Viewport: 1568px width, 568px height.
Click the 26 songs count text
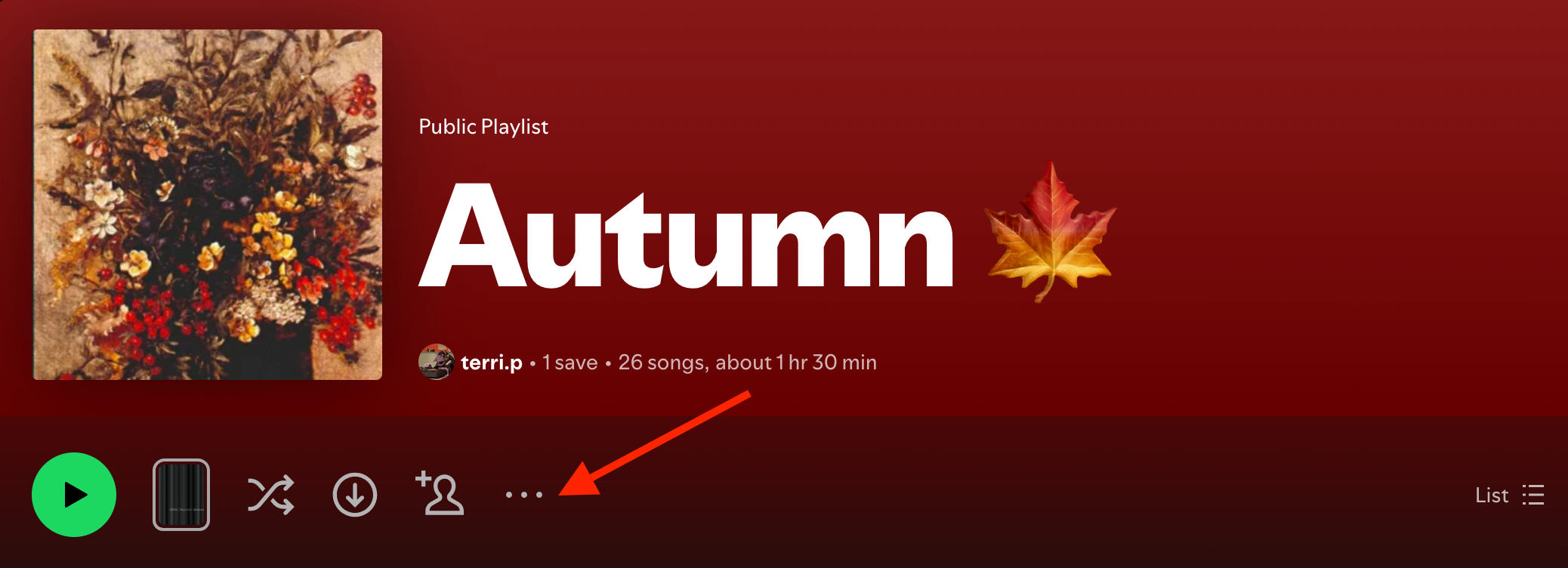662,363
